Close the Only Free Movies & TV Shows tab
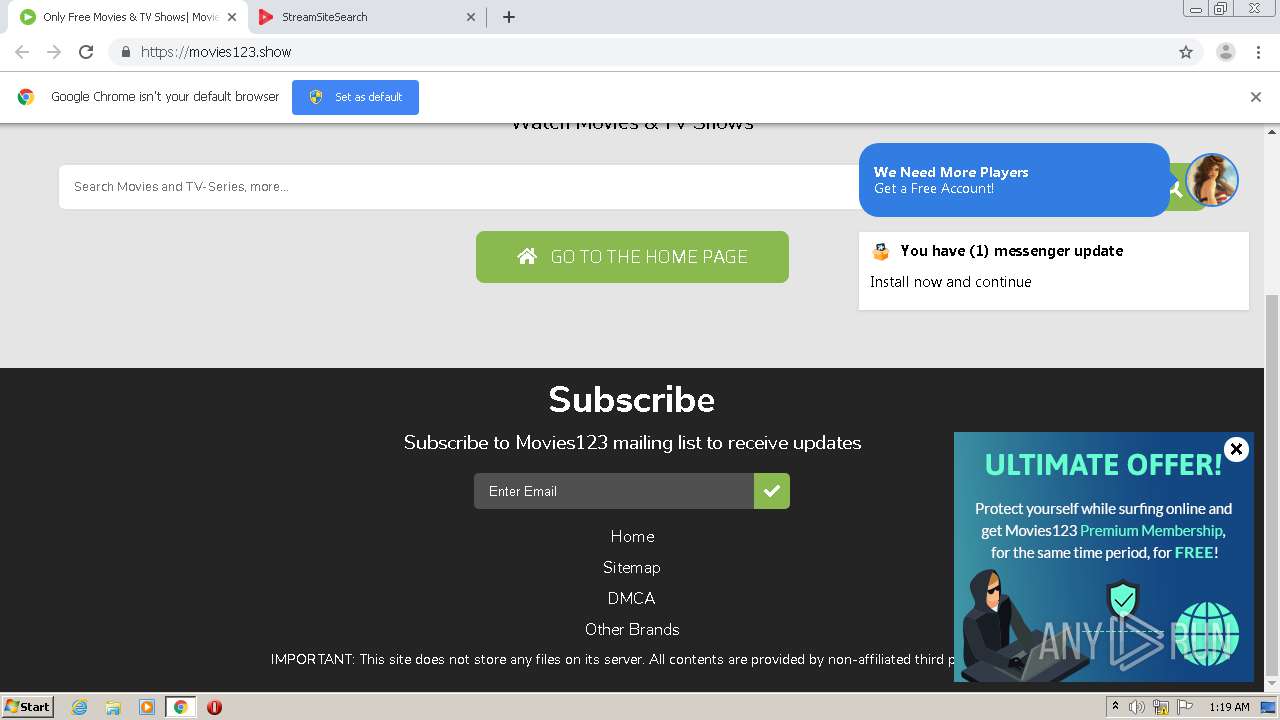 click(x=231, y=17)
